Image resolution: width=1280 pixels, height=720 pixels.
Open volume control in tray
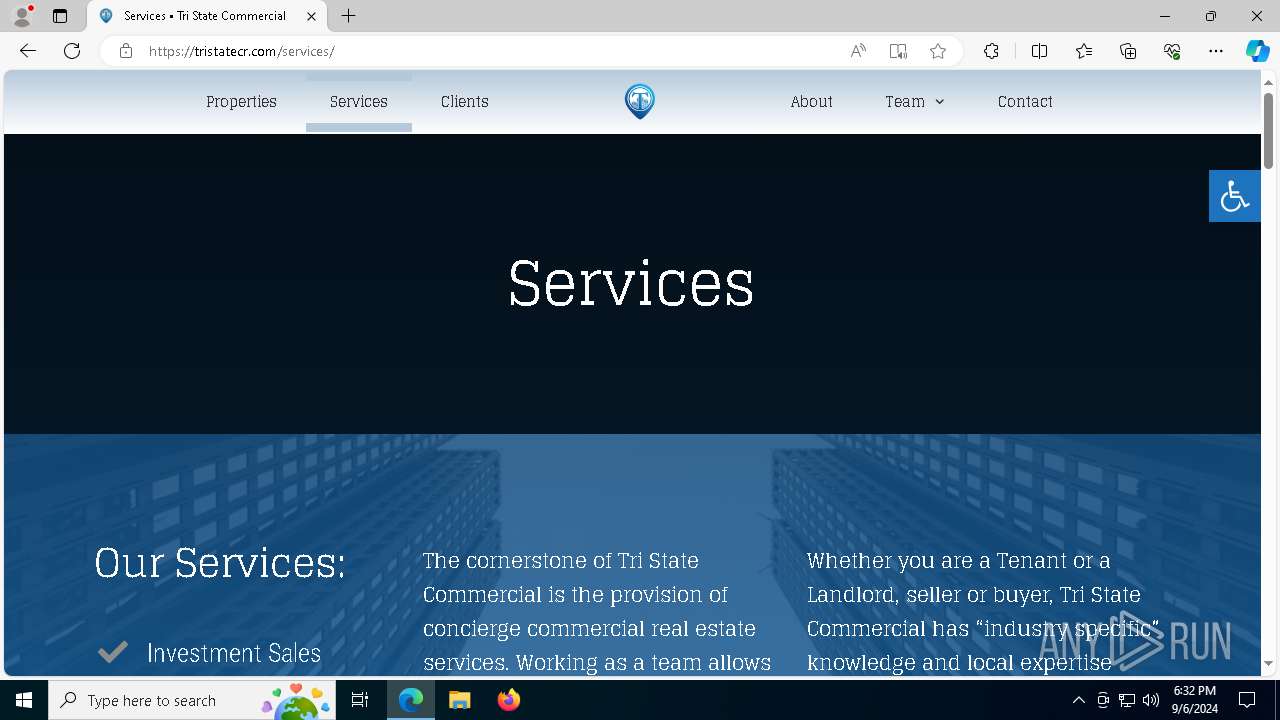(x=1151, y=700)
